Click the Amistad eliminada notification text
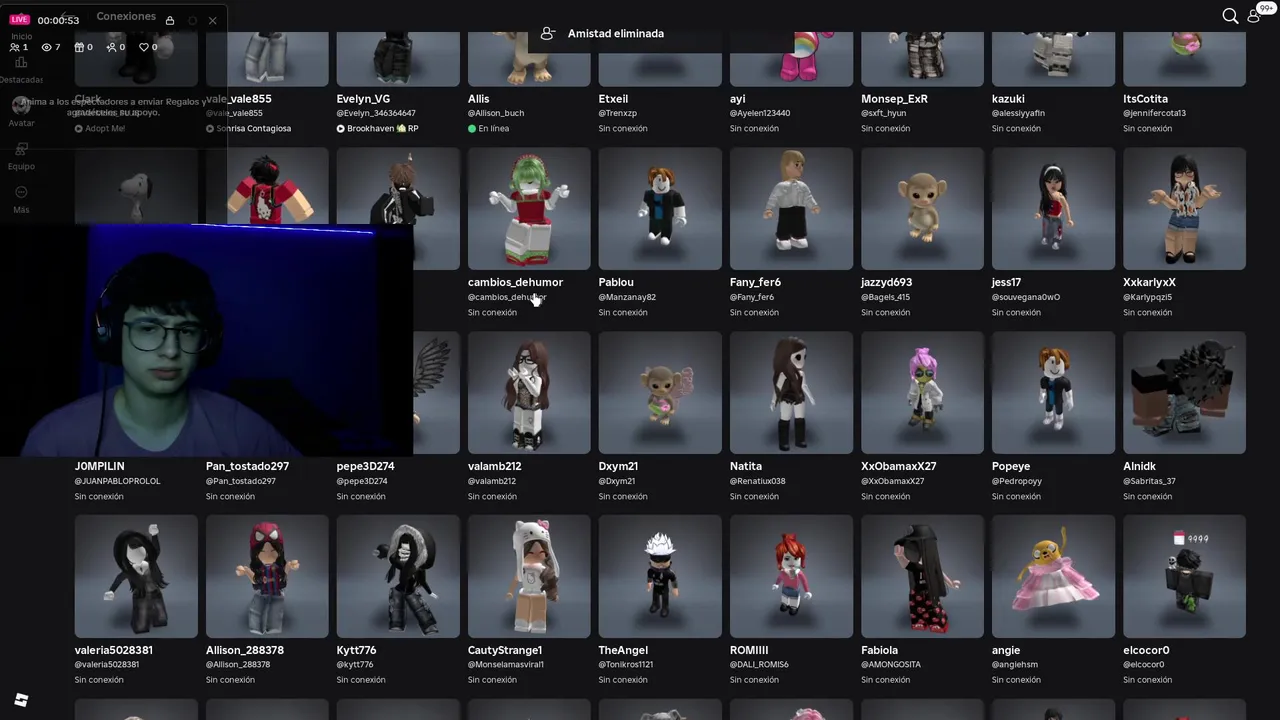 pyautogui.click(x=615, y=33)
